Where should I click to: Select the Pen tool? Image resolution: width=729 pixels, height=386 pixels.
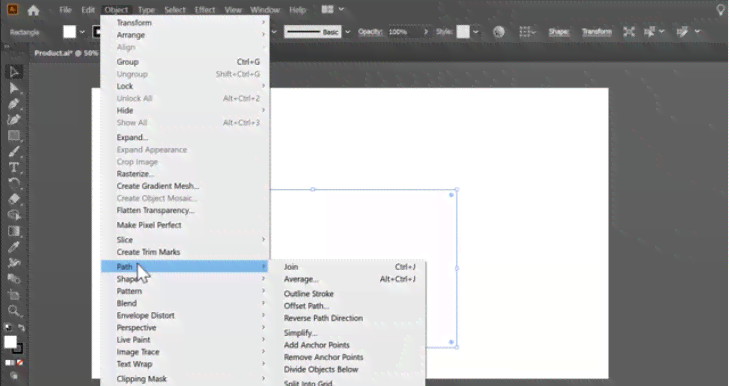coord(14,104)
